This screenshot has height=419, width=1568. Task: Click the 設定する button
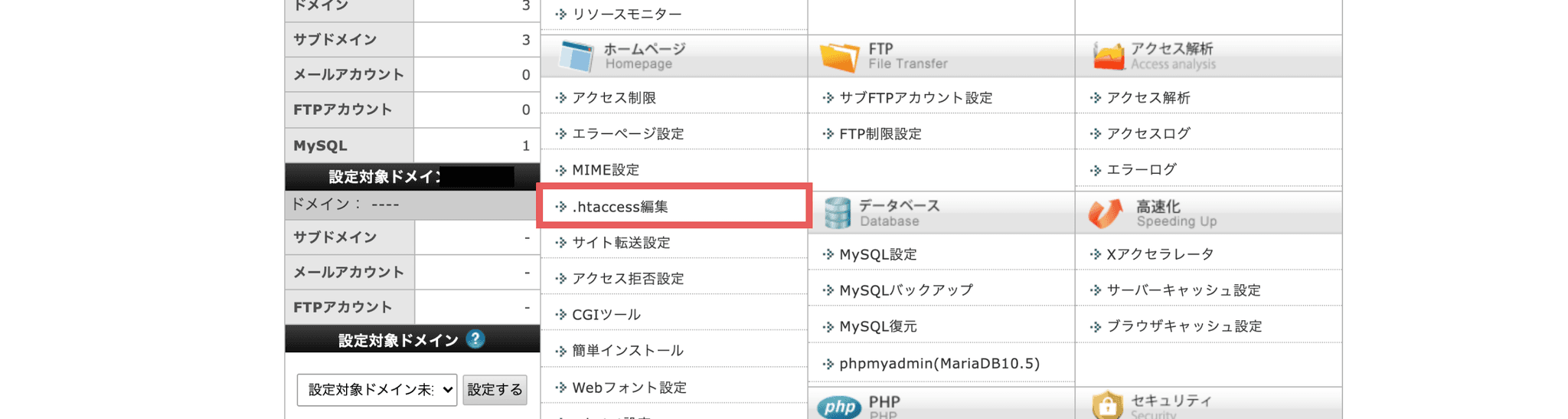pos(495,389)
